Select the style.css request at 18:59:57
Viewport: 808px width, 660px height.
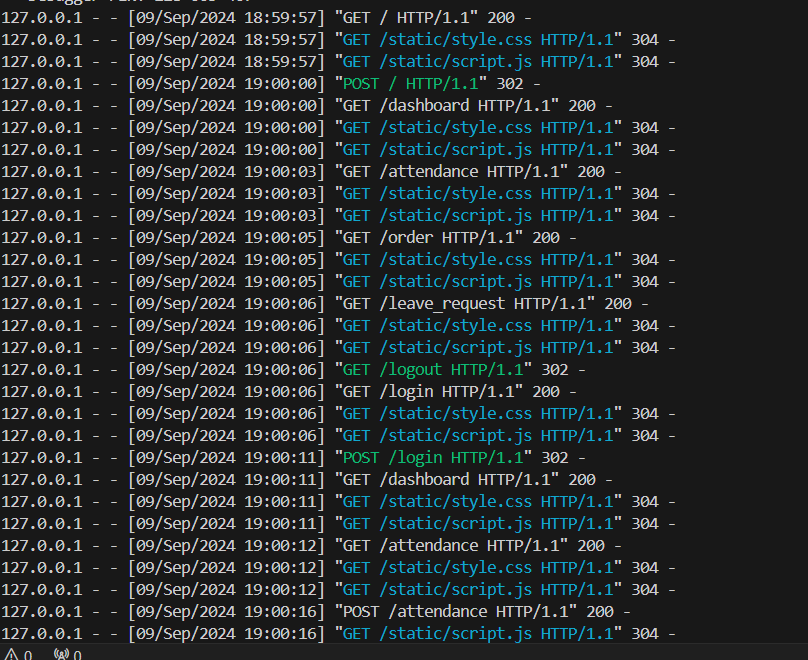[x=339, y=40]
